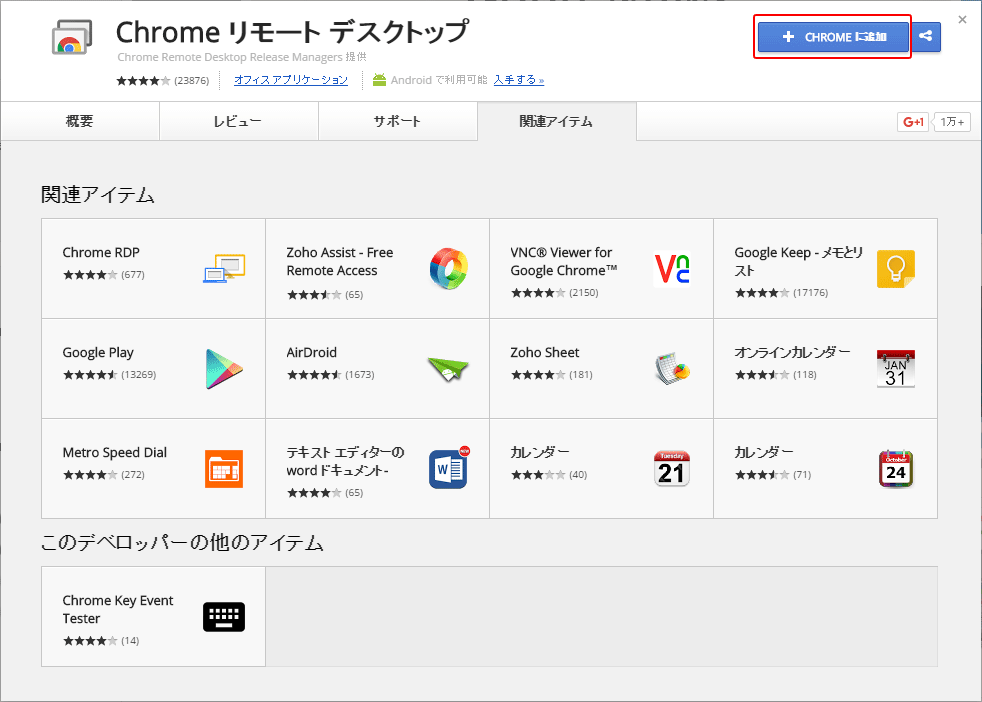982x702 pixels.
Task: Click the Google Keep - メモとリスト title
Action: (x=799, y=262)
